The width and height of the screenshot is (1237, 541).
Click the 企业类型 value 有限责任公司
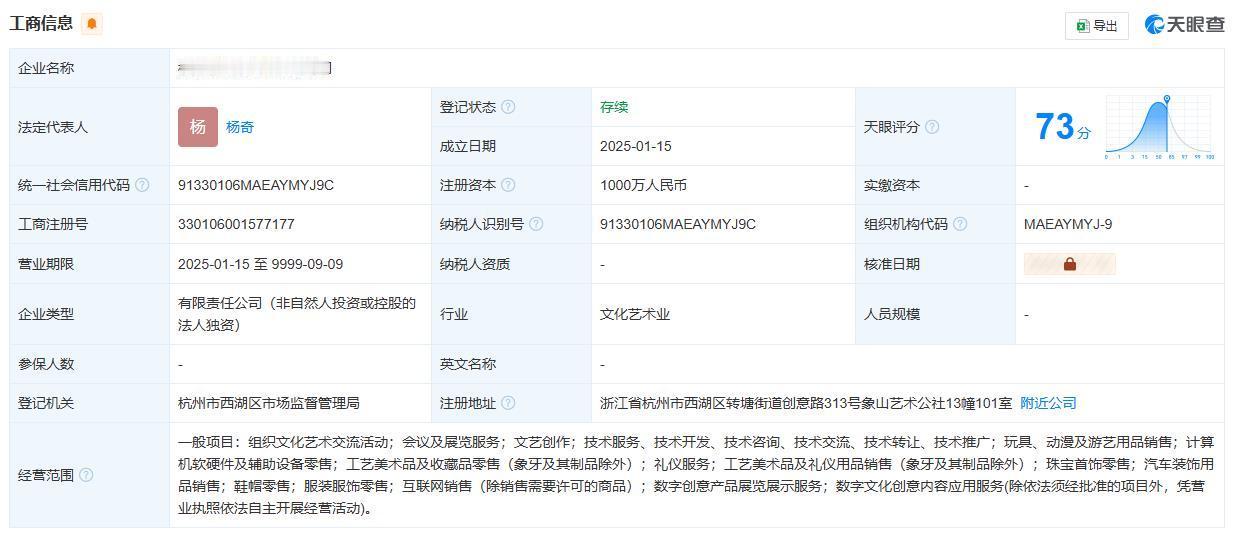coord(297,314)
